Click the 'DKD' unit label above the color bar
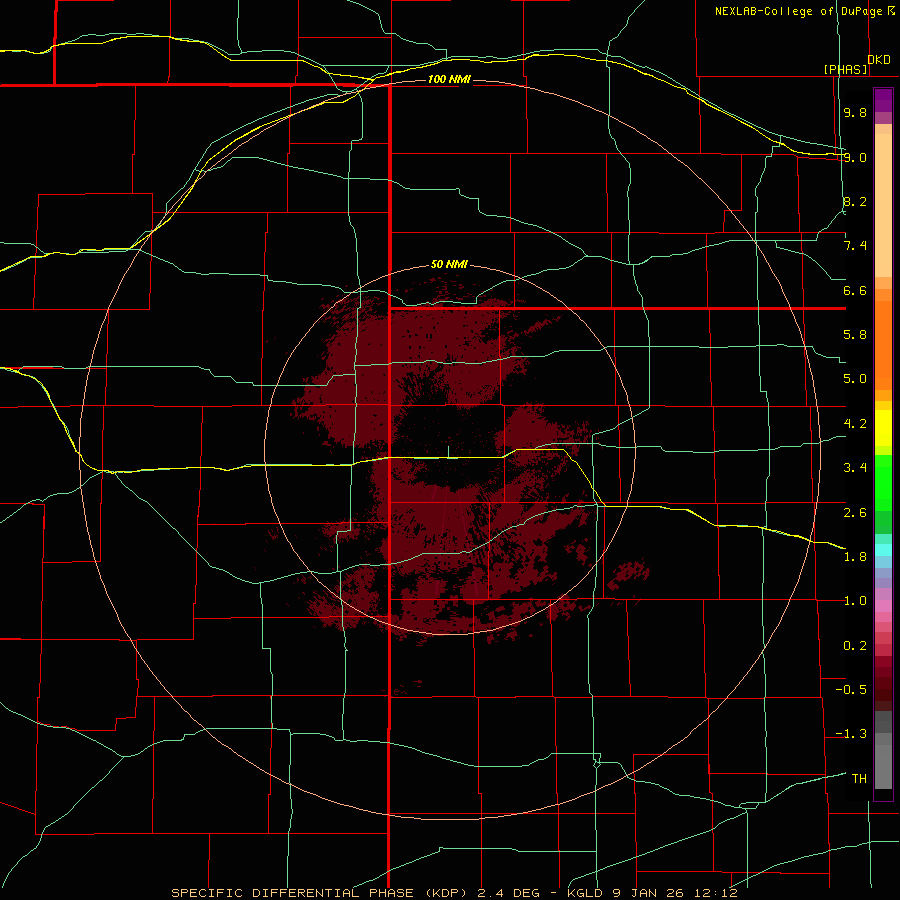This screenshot has width=900, height=900. [879, 60]
